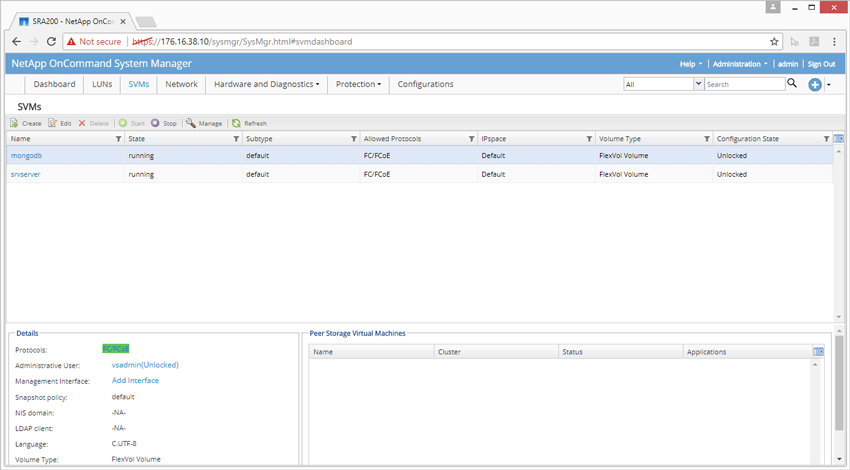
Task: Click the Create SVM toolbar icon
Action: coord(14,123)
